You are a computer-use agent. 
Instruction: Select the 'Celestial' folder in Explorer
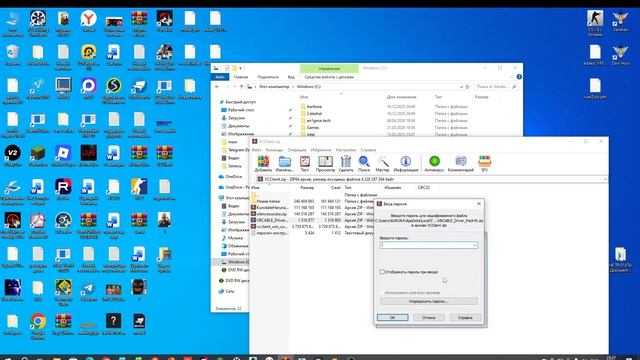point(314,113)
